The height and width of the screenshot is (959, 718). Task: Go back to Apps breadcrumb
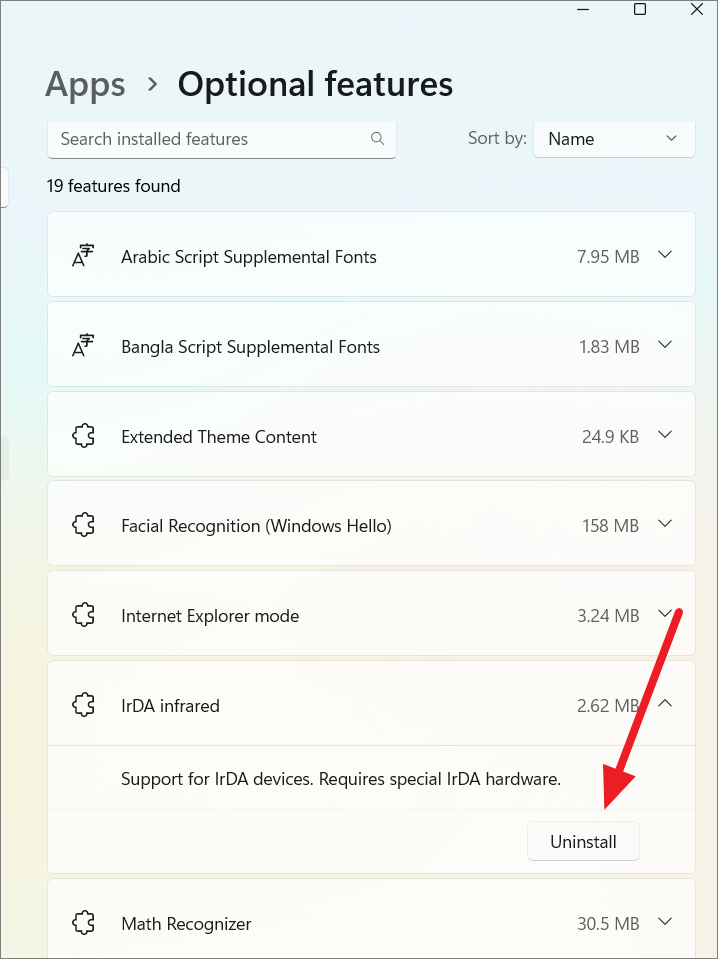85,84
